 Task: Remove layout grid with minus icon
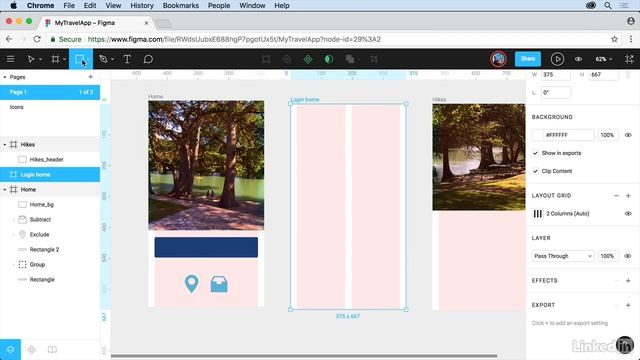pos(616,196)
